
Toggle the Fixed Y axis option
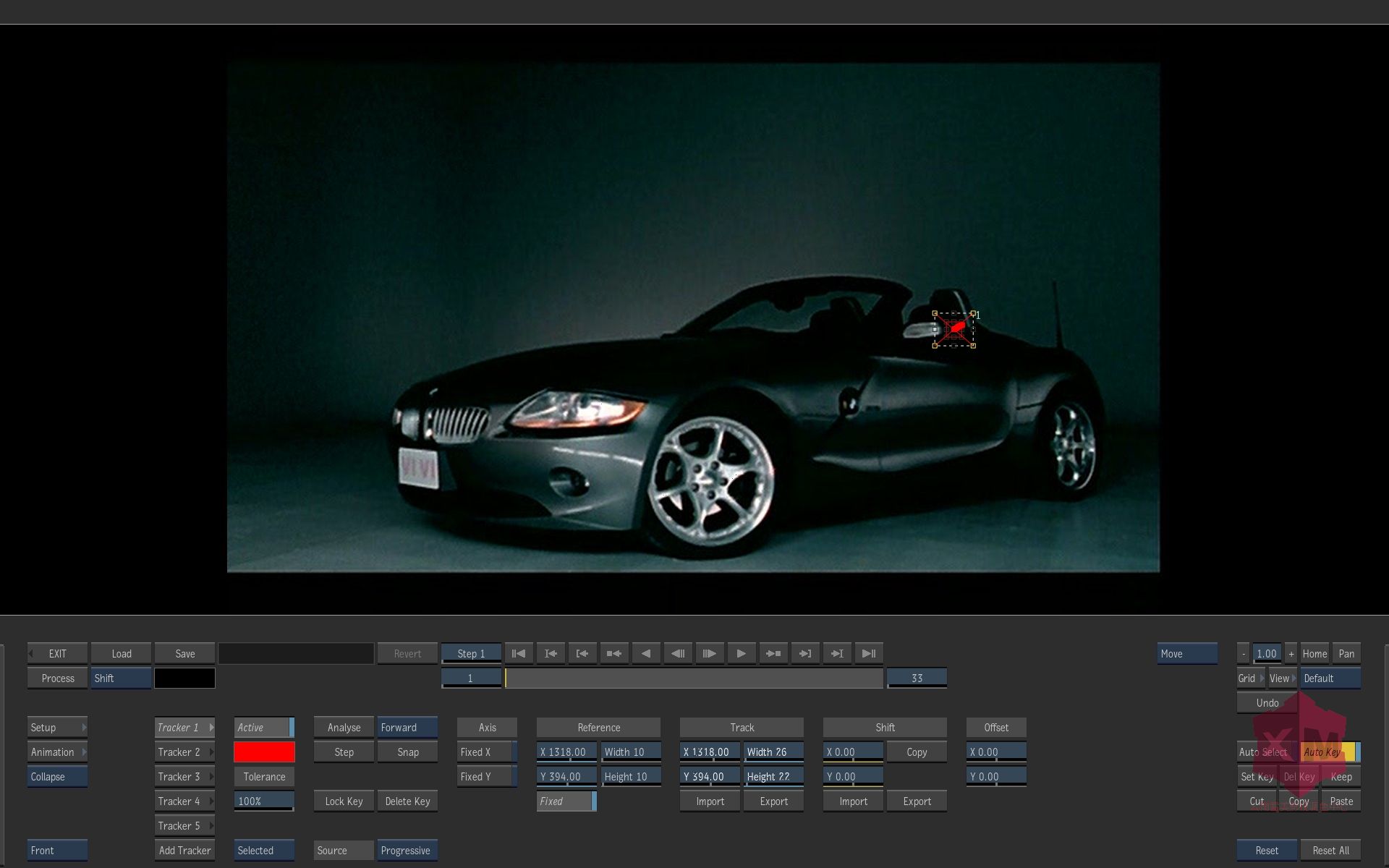pos(487,776)
